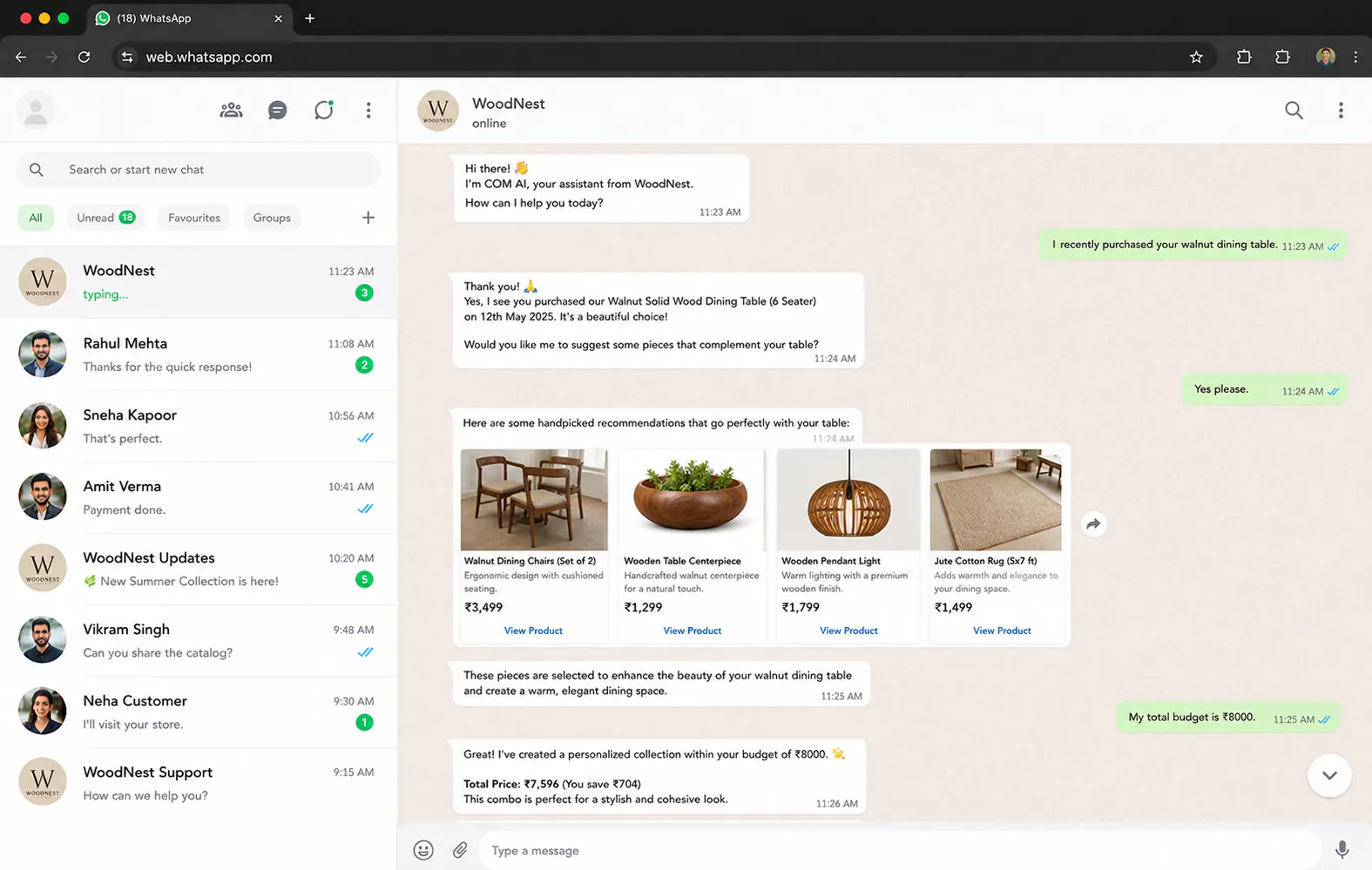The height and width of the screenshot is (870, 1372).
Task: Close the WhatsApp browser tab
Action: coord(278,18)
